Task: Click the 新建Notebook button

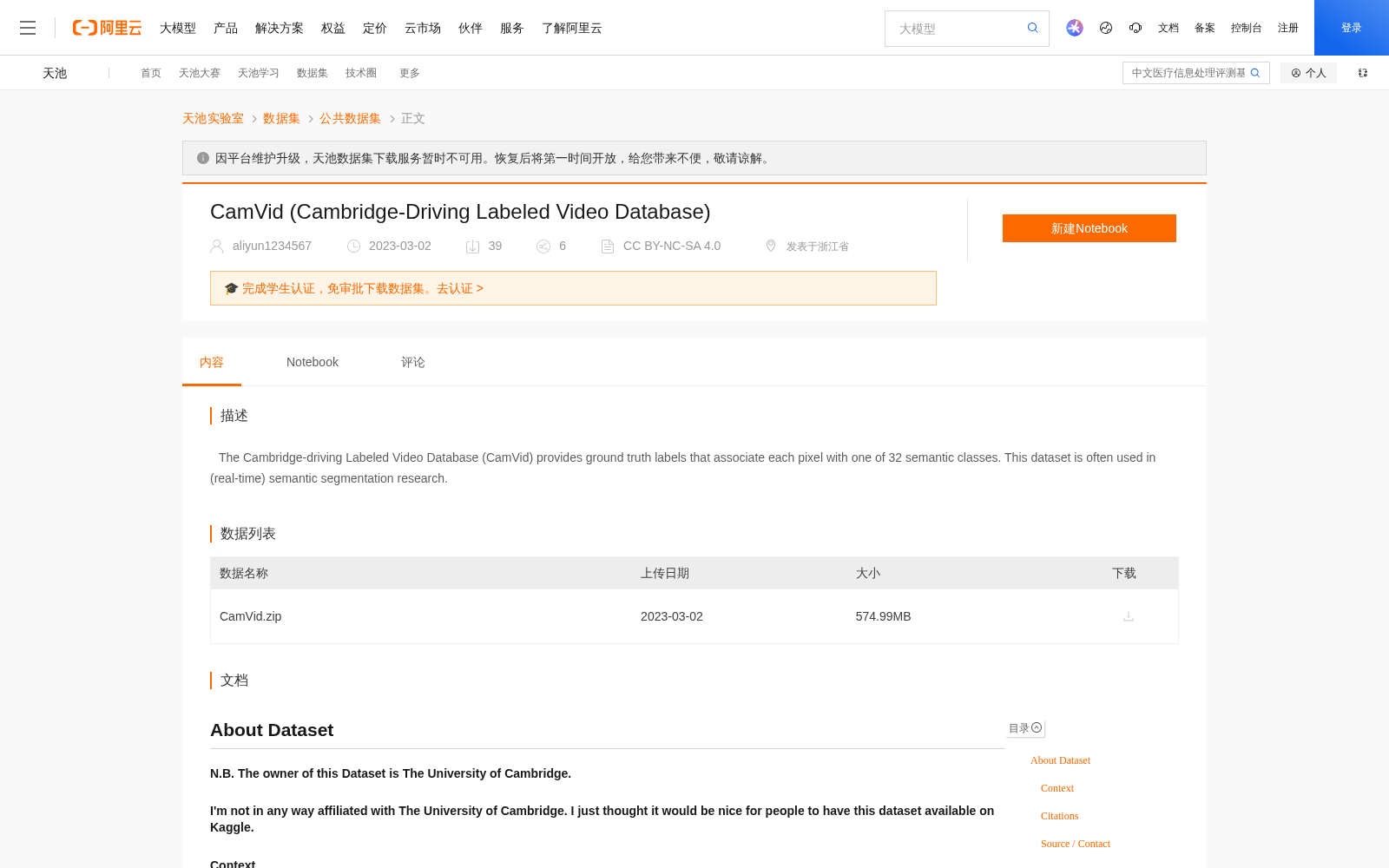Action: point(1089,228)
